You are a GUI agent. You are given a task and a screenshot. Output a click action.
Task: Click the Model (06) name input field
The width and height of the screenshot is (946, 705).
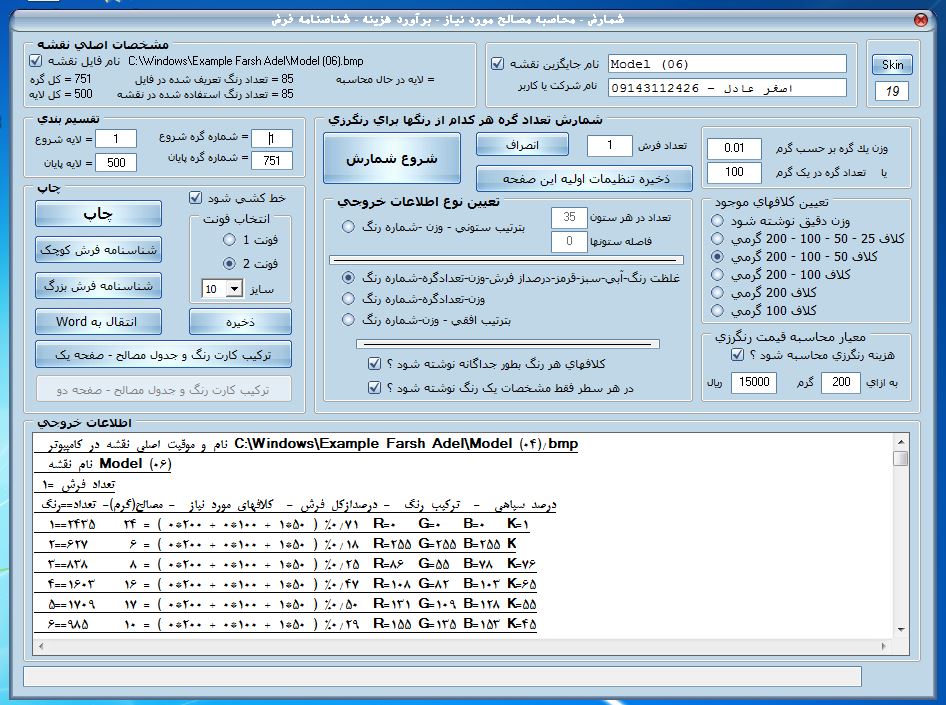[x=726, y=64]
